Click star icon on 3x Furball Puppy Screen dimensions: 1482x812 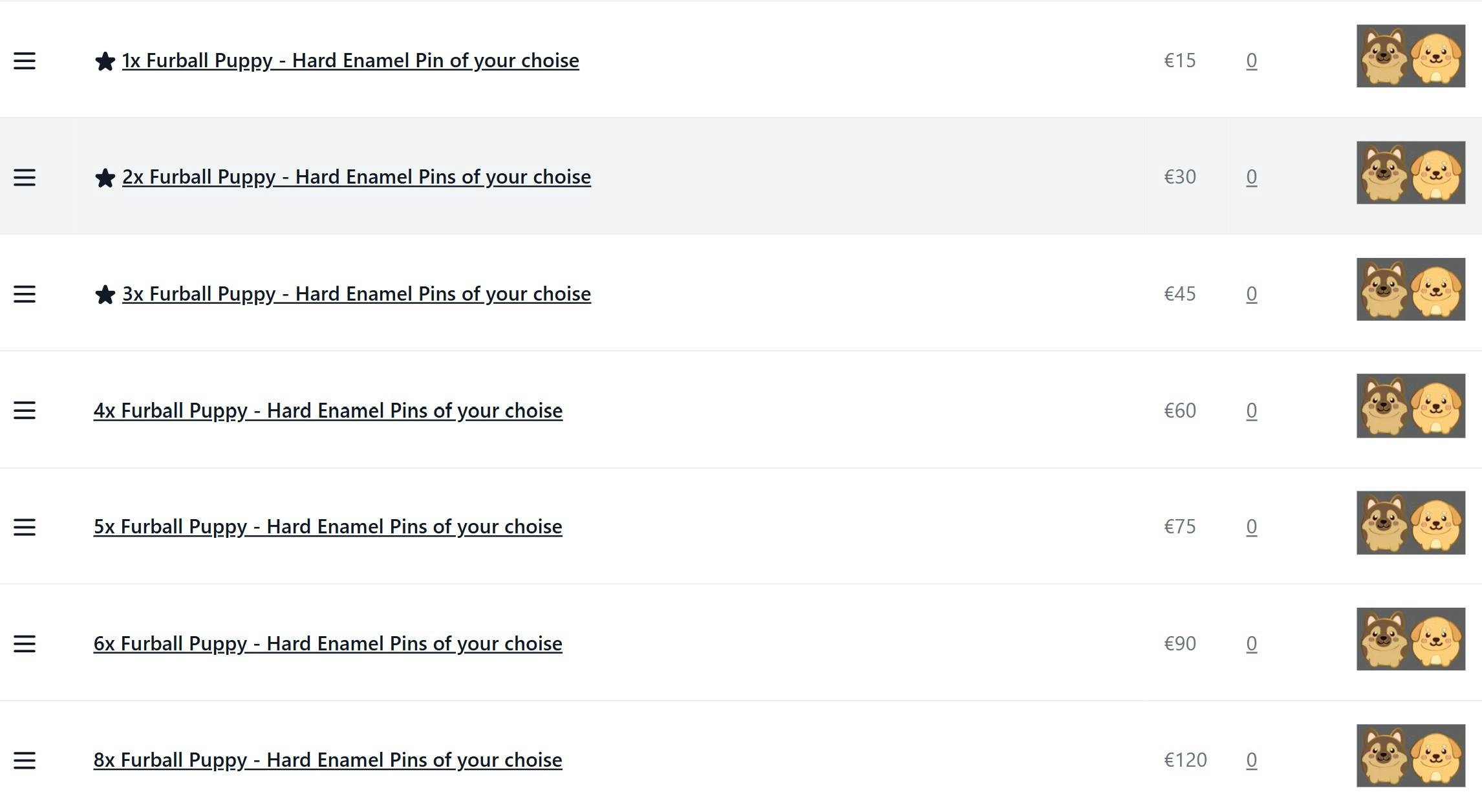(x=105, y=295)
